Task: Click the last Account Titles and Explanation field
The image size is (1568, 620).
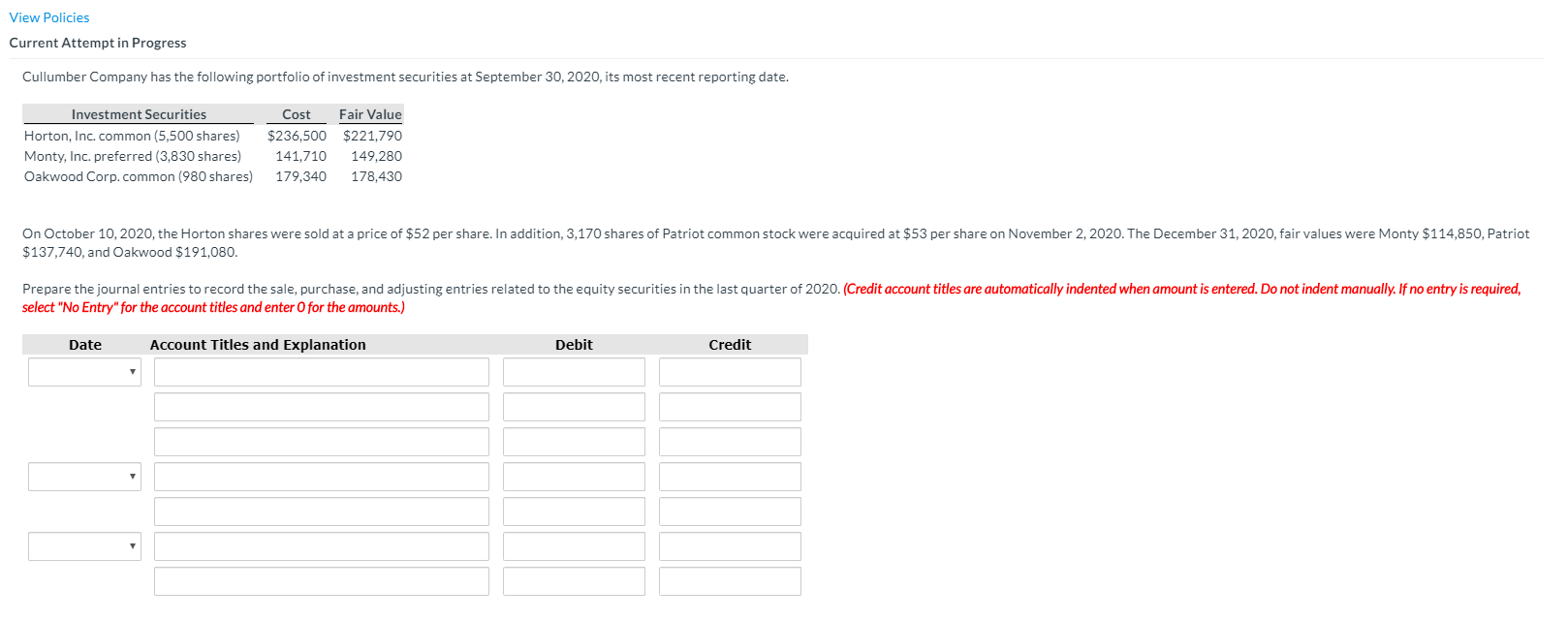Action: pyautogui.click(x=321, y=580)
